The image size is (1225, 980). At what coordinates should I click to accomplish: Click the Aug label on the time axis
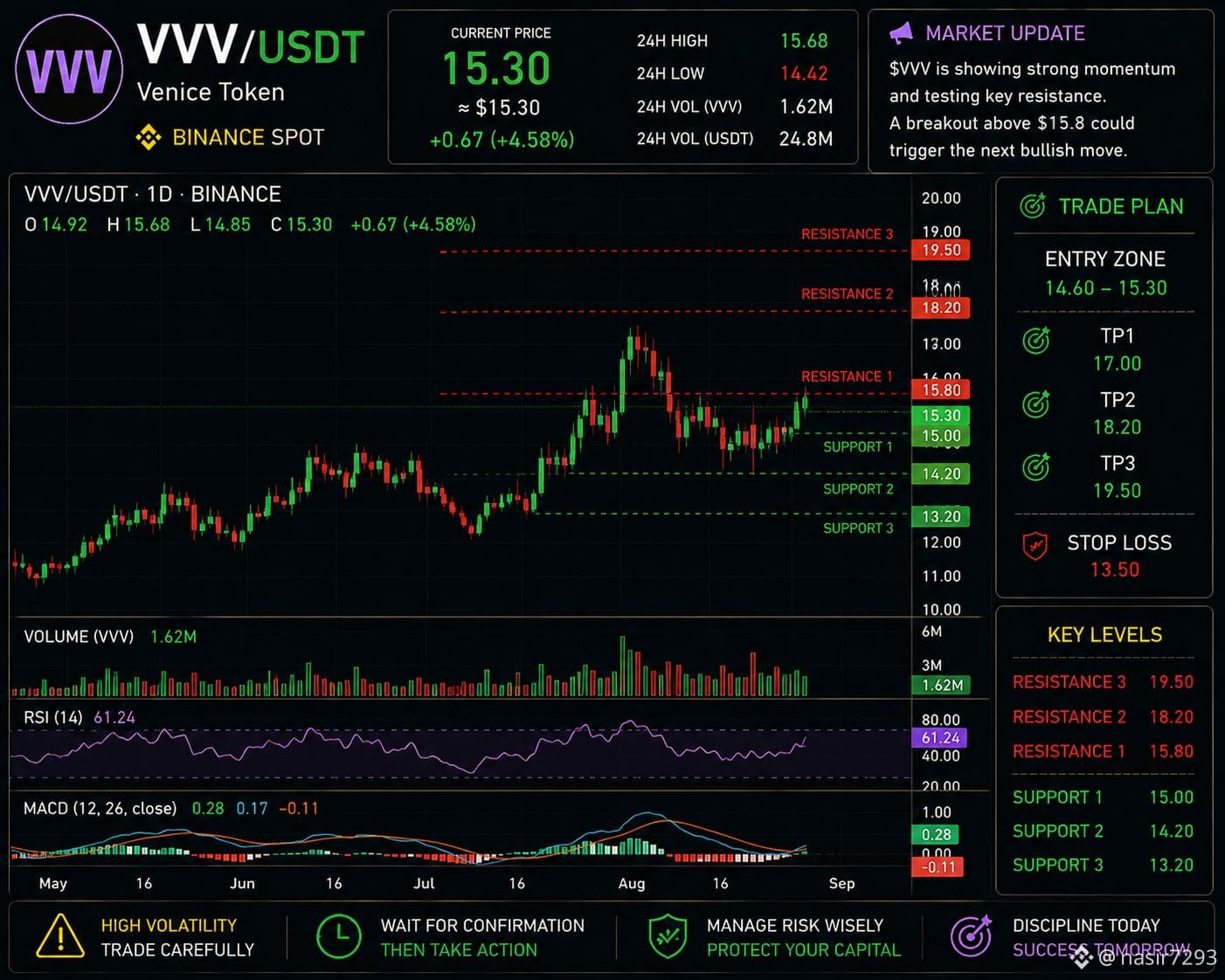tap(631, 883)
